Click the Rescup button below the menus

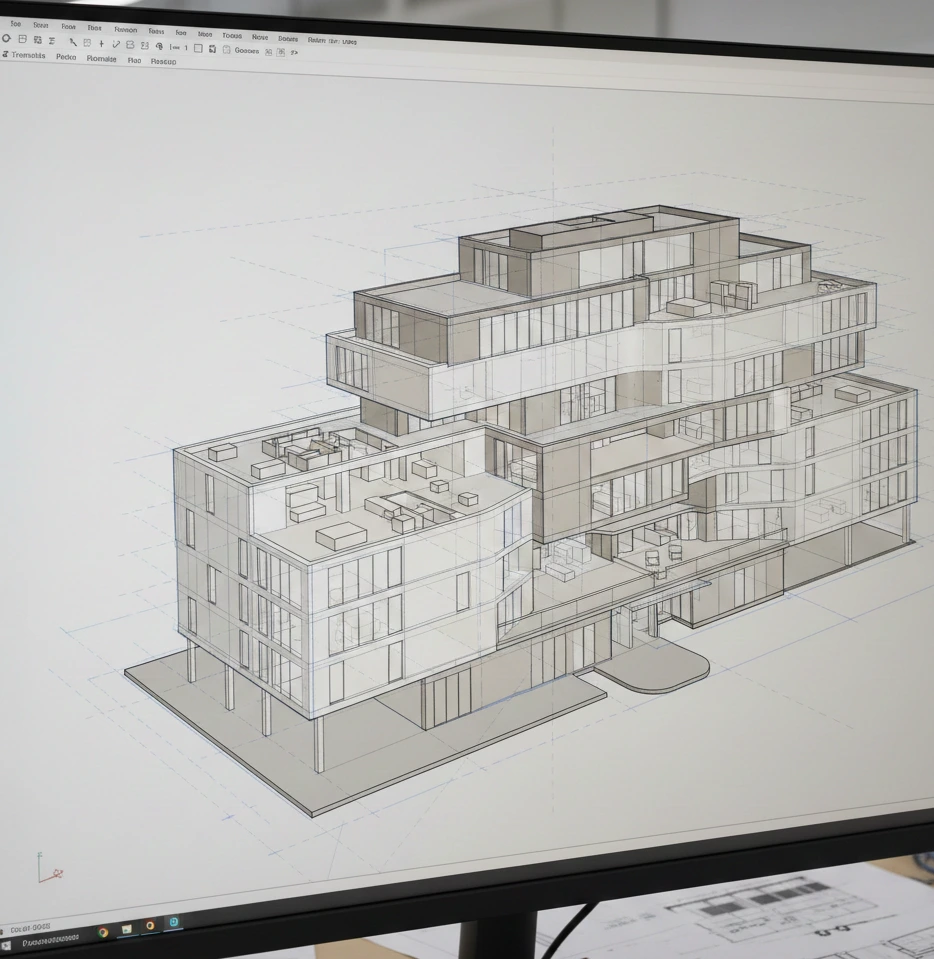tap(163, 62)
